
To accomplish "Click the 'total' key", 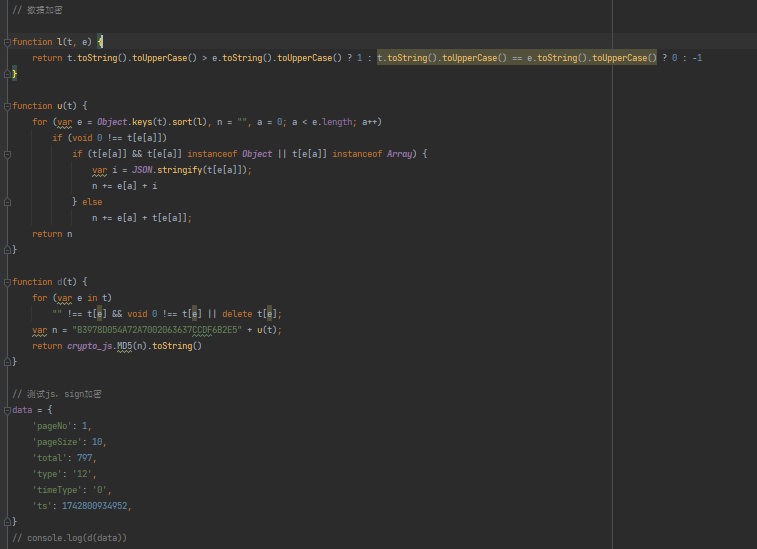I will point(50,458).
